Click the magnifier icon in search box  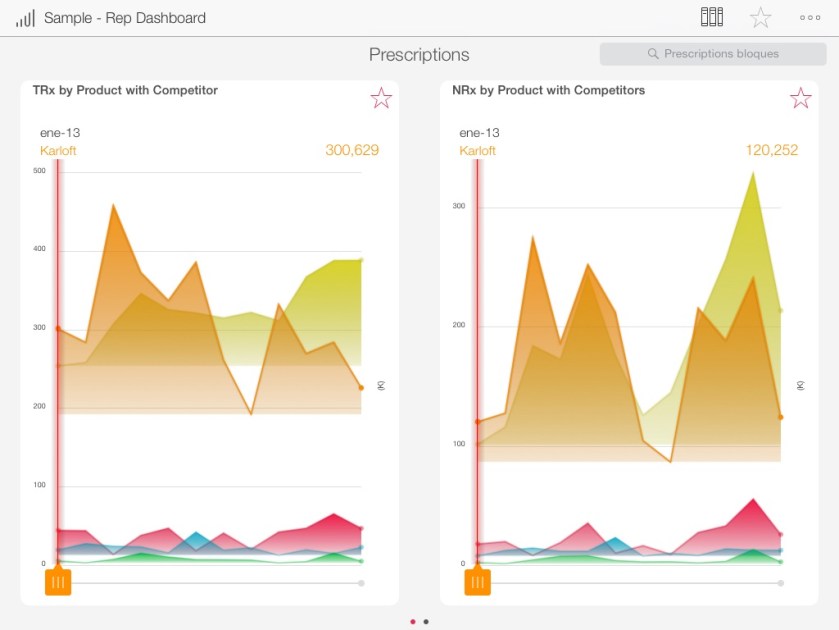[653, 54]
